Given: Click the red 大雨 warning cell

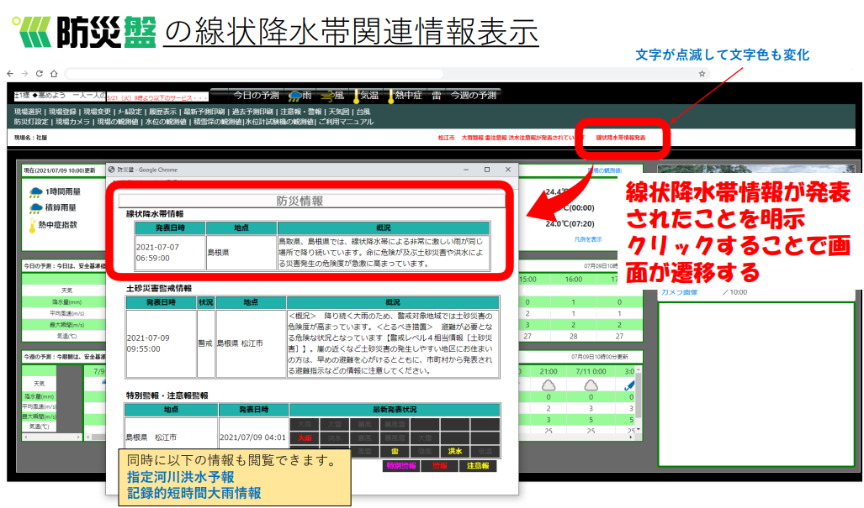Looking at the screenshot, I should click(304, 438).
